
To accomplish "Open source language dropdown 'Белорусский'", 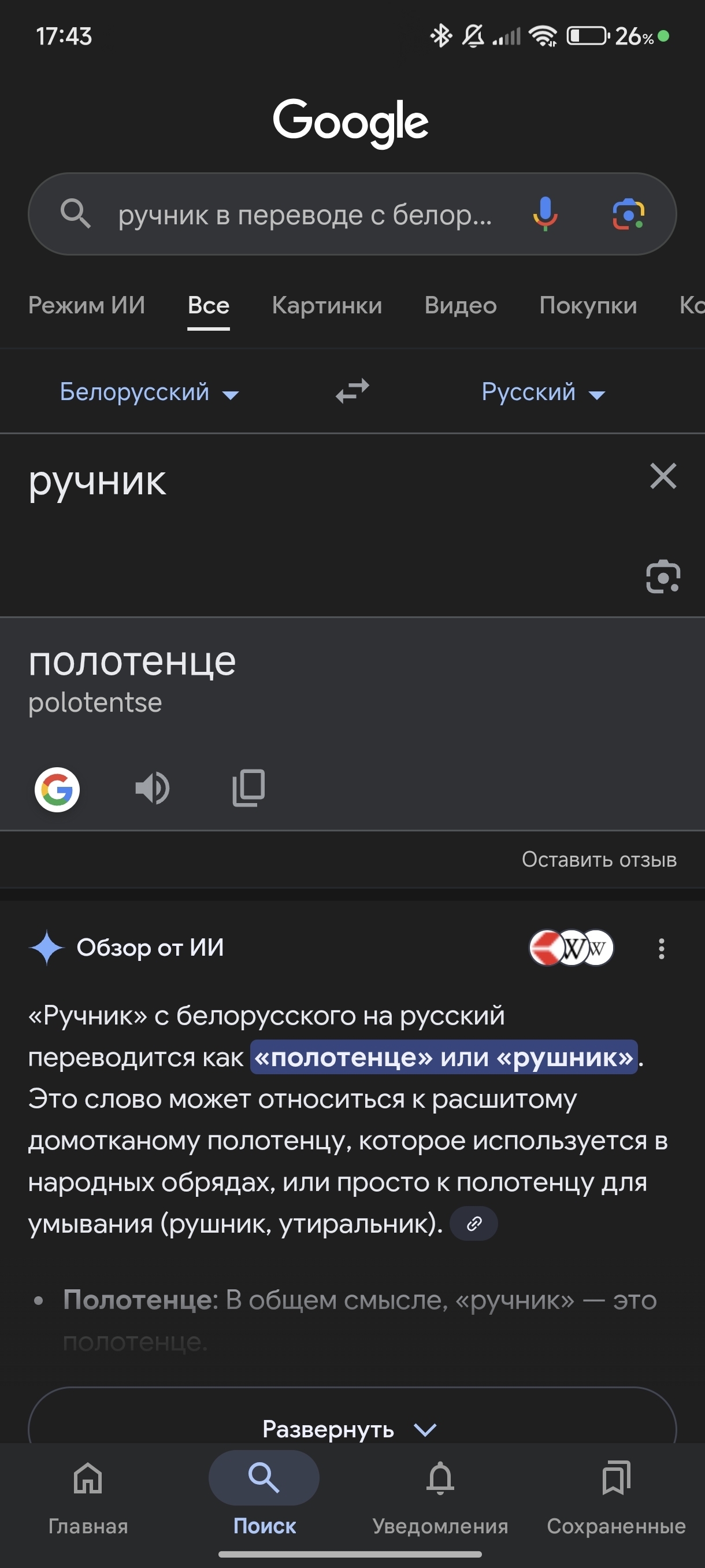I will 149,393.
